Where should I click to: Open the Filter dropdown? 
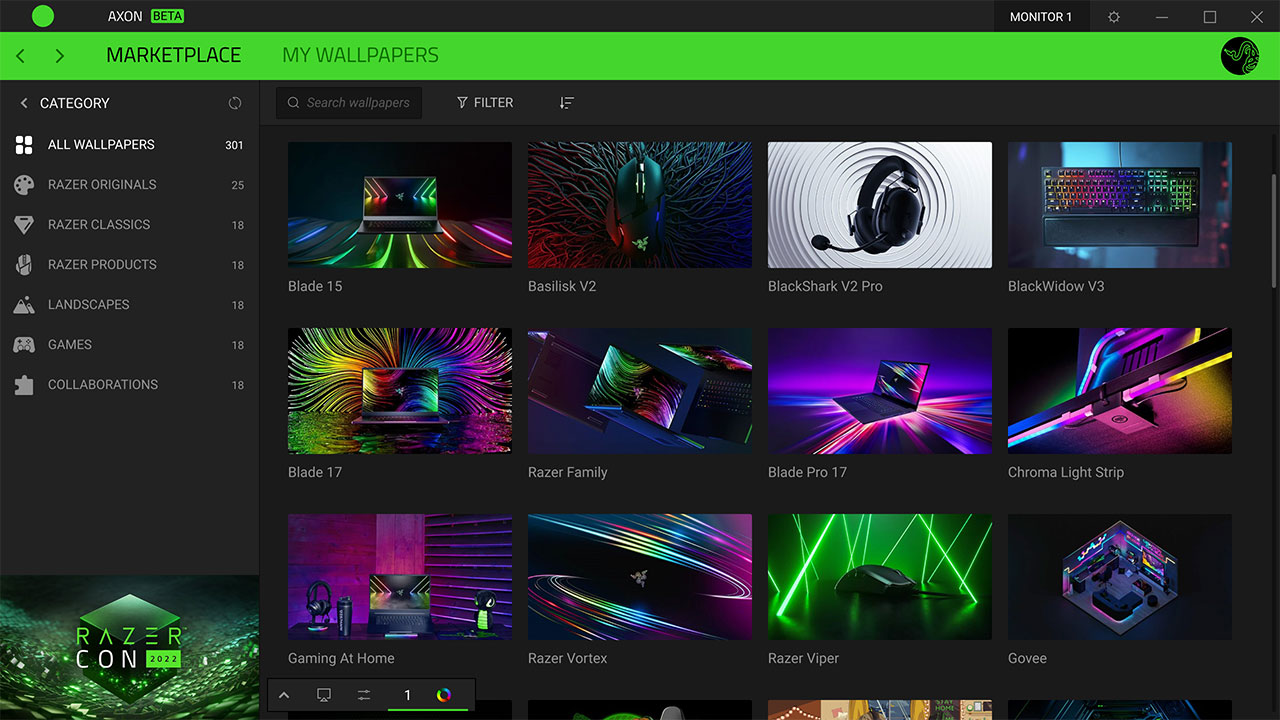(x=485, y=103)
